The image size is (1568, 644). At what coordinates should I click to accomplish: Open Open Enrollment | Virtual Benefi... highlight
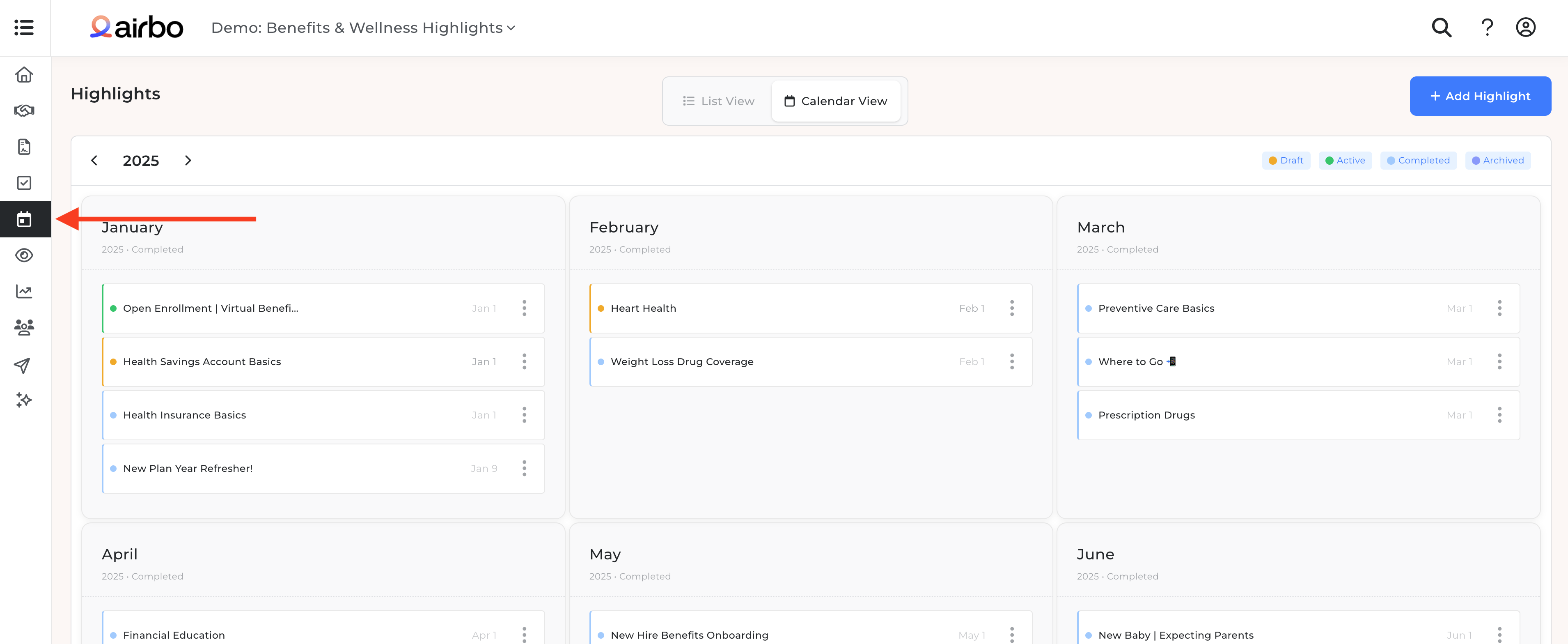pyautogui.click(x=323, y=308)
